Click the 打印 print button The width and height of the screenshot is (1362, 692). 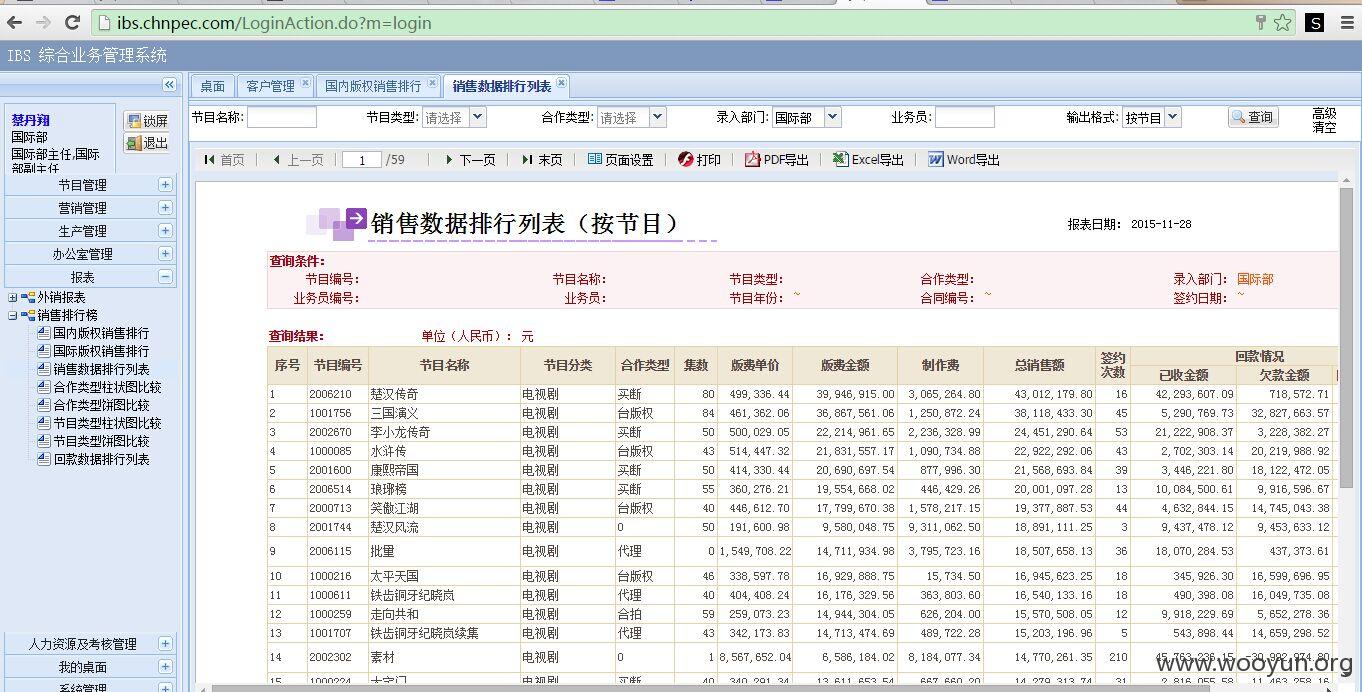699,160
